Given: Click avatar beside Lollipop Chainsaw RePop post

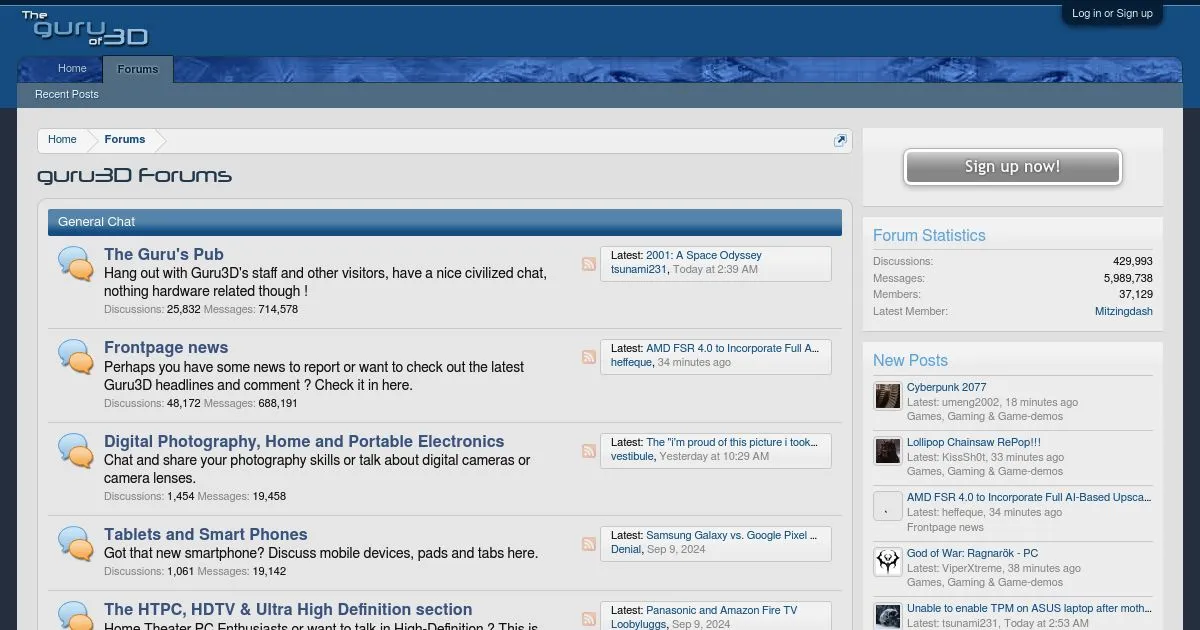Looking at the screenshot, I should pyautogui.click(x=888, y=451).
